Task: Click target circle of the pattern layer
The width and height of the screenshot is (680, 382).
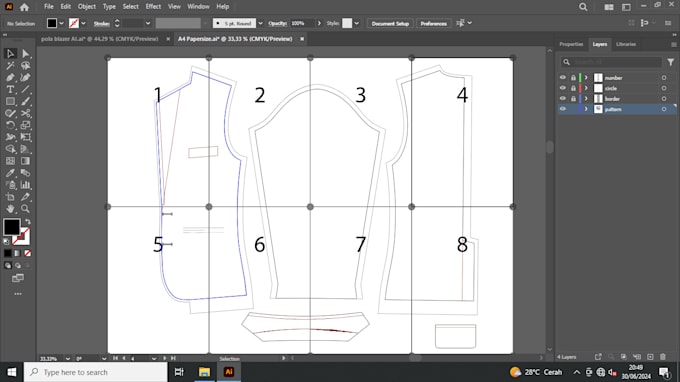Action: pyautogui.click(x=664, y=109)
